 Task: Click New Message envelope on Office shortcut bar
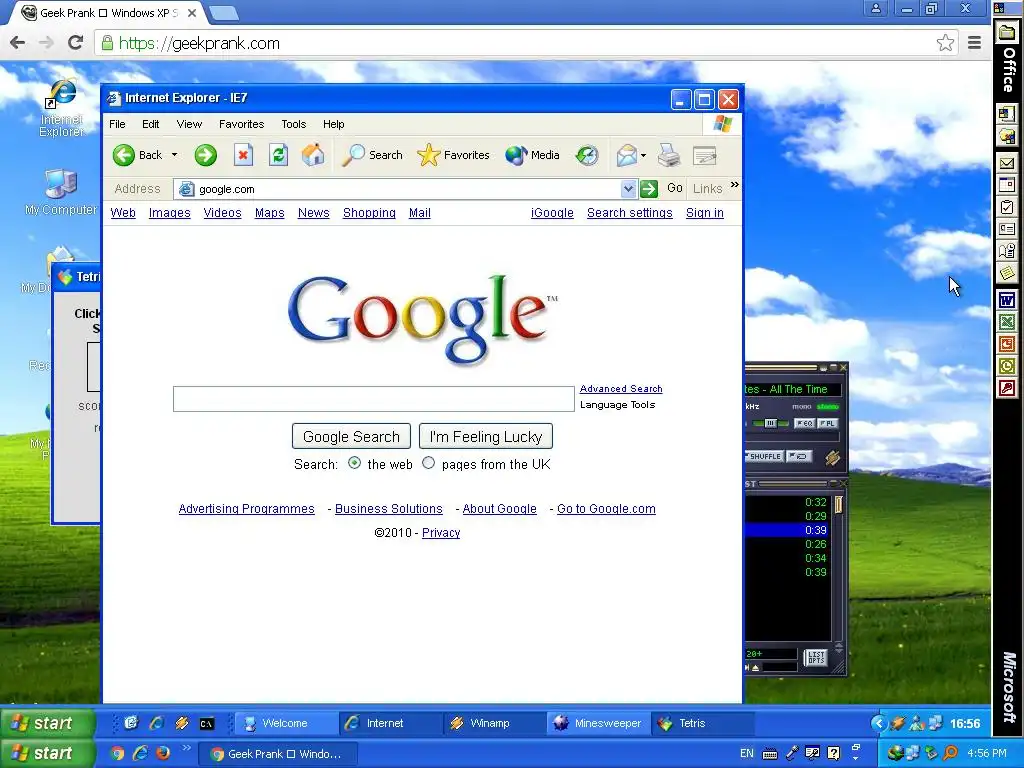coord(1006,163)
